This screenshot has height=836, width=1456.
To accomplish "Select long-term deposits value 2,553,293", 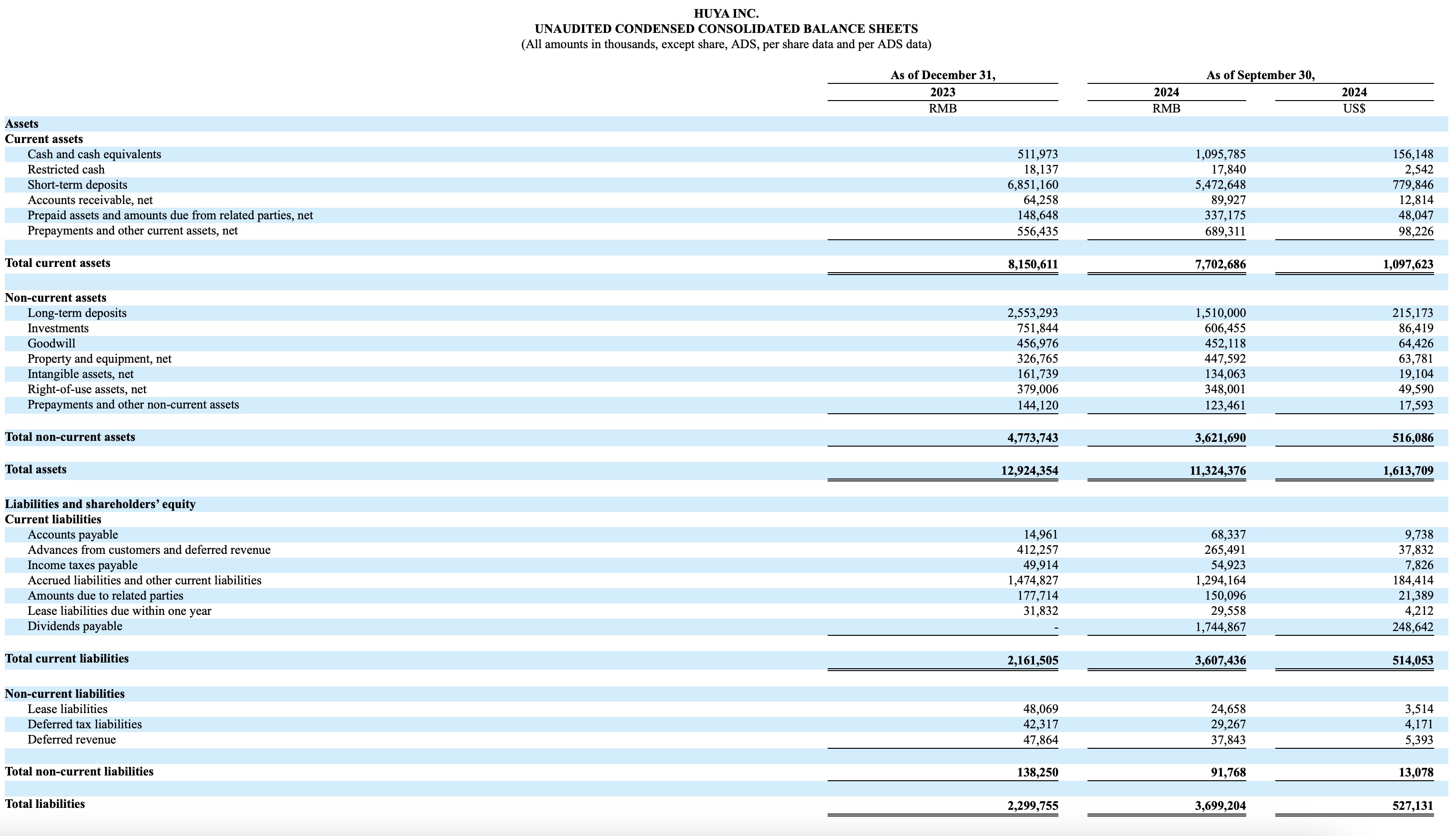I will pos(1032,313).
